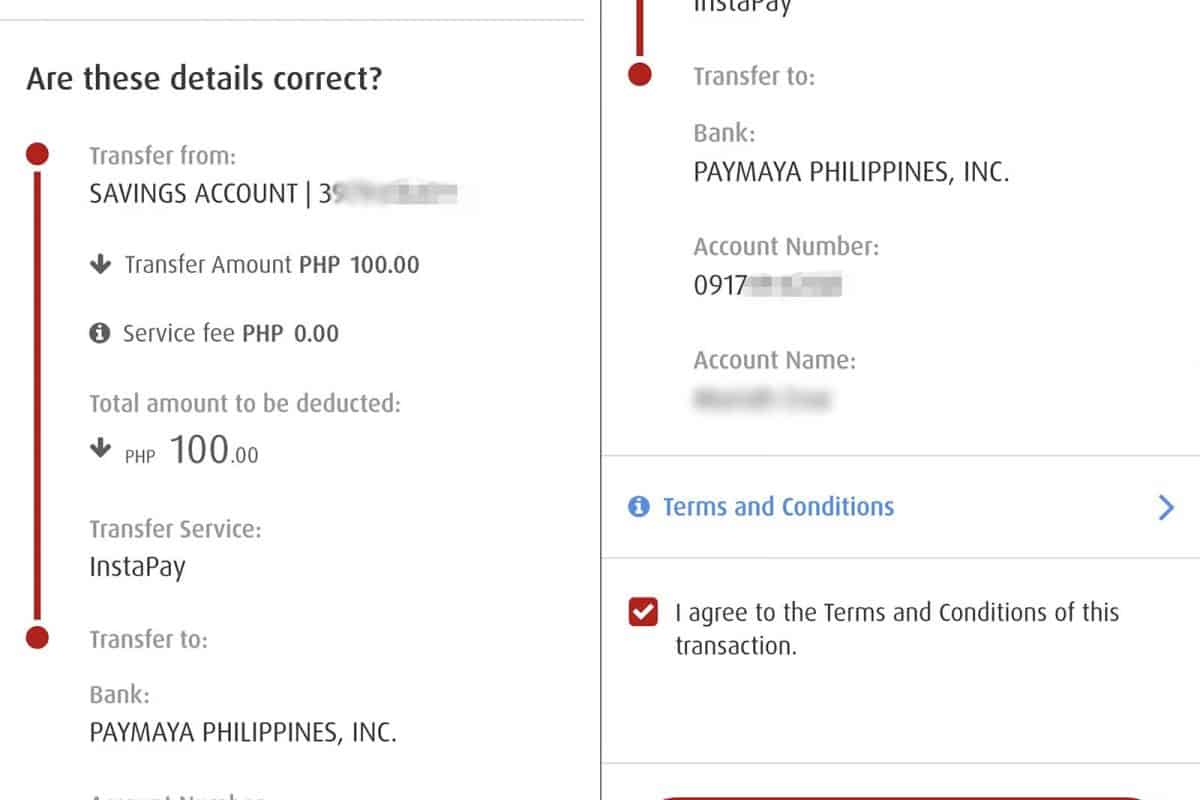1200x800 pixels.
Task: Click the 0917 account number field
Action: (767, 286)
